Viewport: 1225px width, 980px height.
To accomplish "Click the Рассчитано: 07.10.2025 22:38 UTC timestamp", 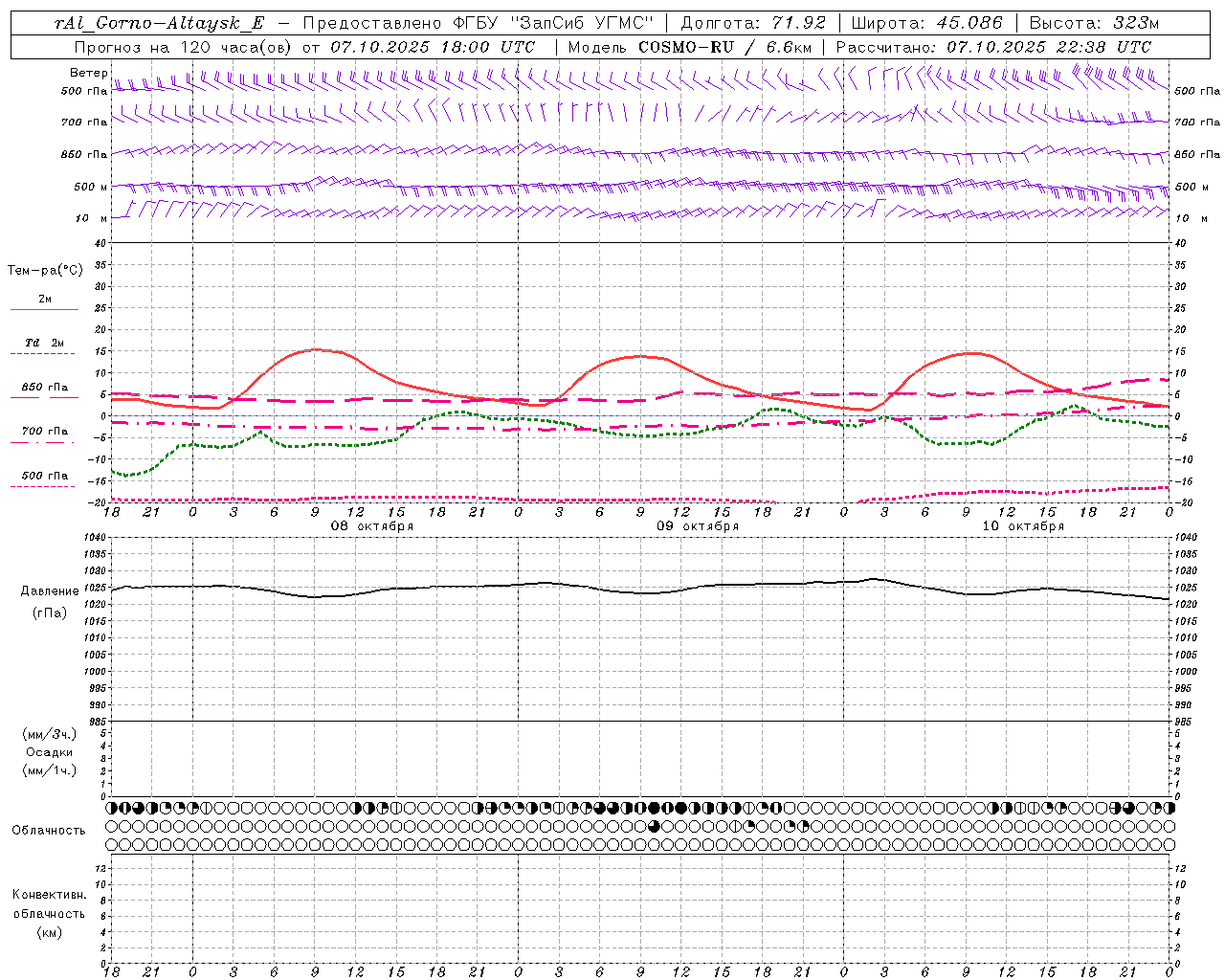I will click(994, 47).
